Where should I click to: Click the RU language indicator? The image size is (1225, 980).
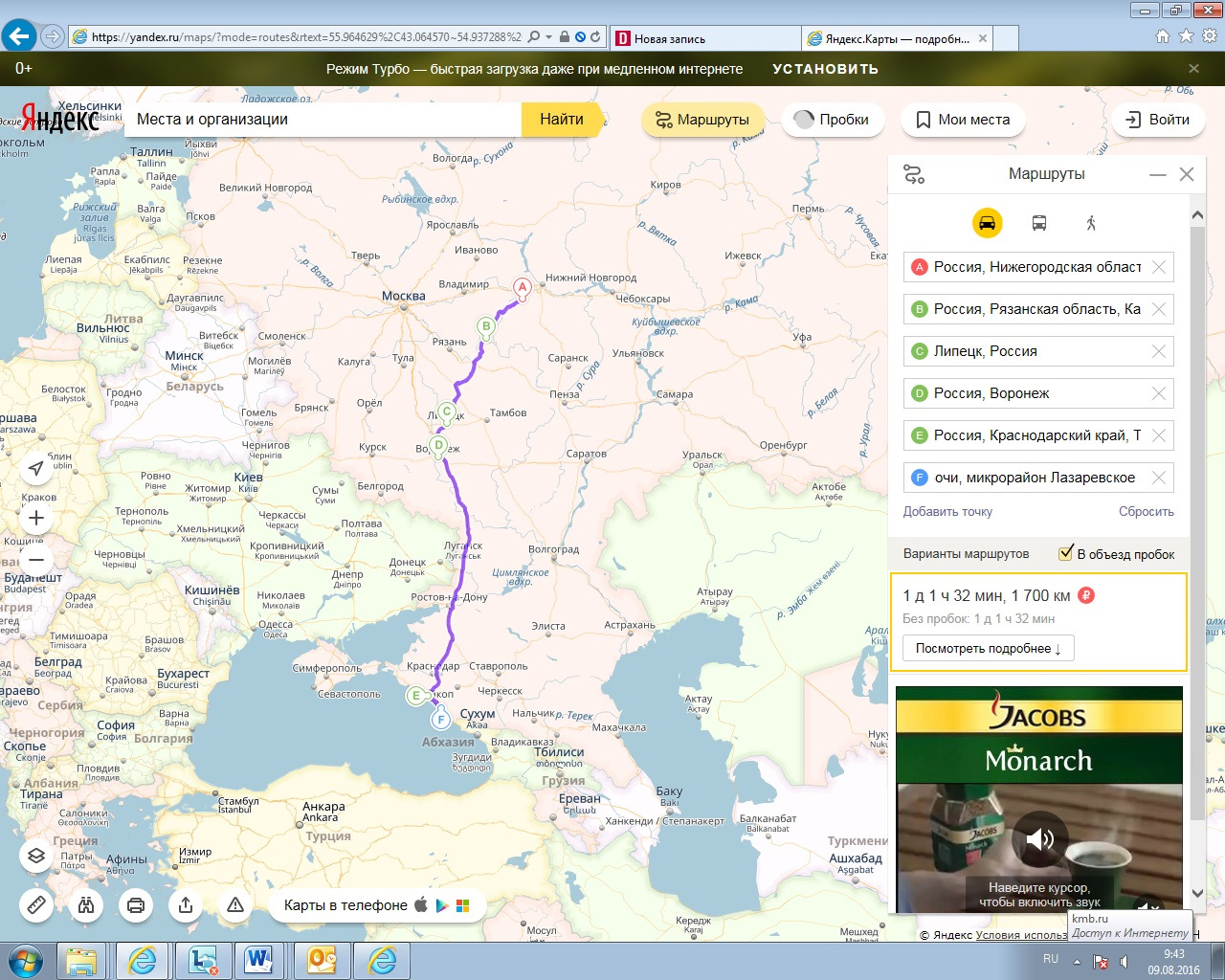tap(1051, 959)
